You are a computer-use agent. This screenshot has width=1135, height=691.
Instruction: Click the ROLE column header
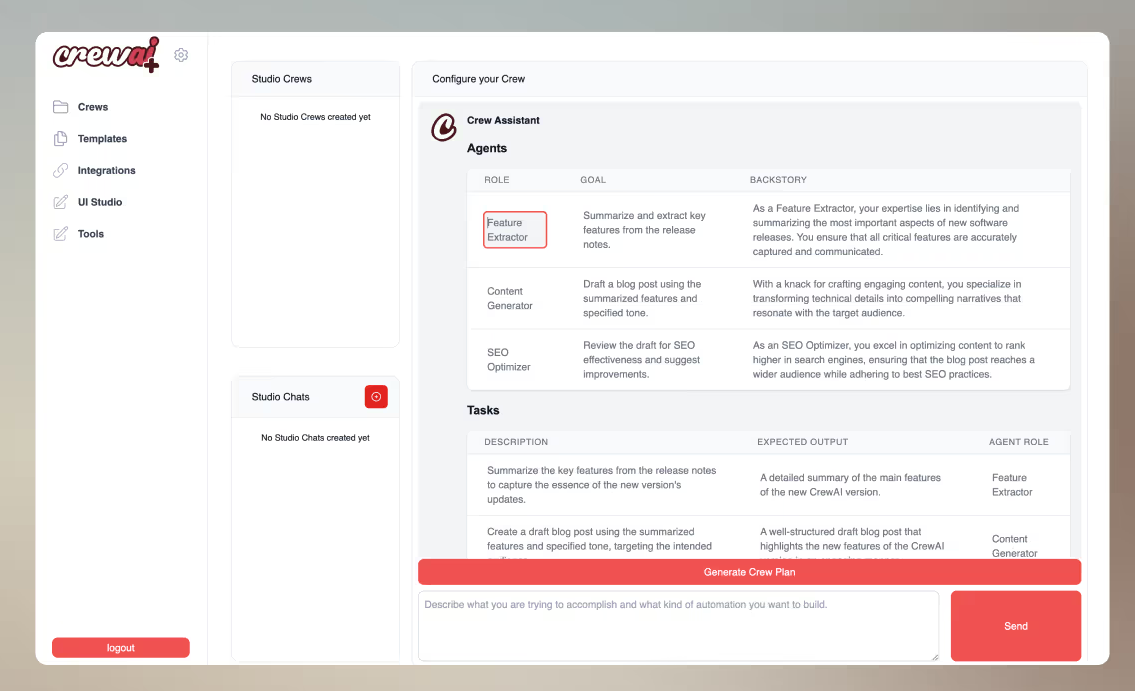497,179
